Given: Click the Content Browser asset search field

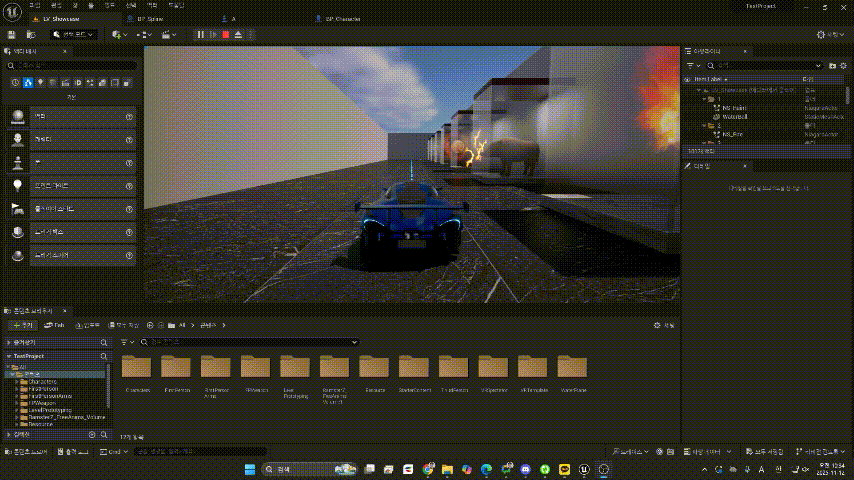Looking at the screenshot, I should point(249,342).
